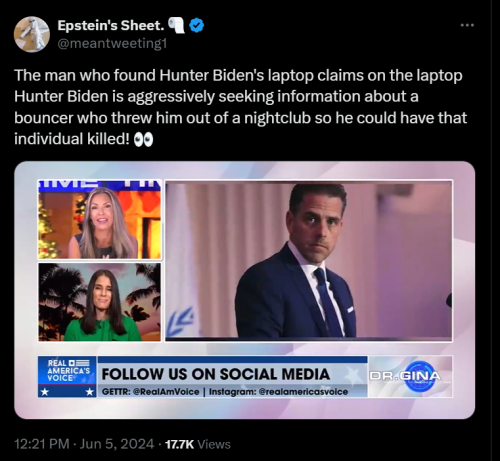
Task: Click the Epstein's Sheet display name
Action: [x=111, y=25]
